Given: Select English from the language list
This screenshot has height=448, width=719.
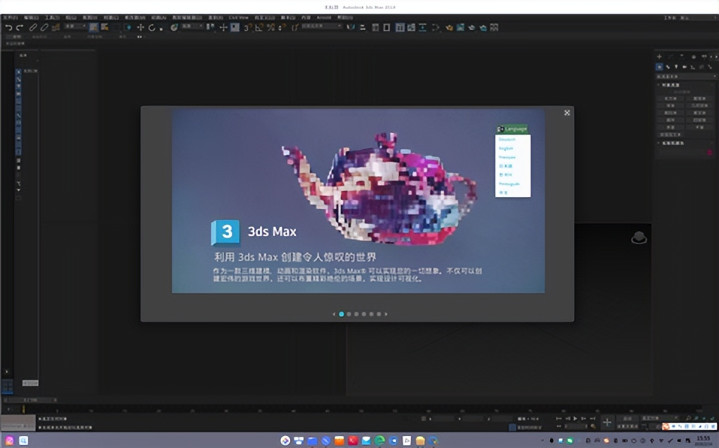Looking at the screenshot, I should [506, 148].
